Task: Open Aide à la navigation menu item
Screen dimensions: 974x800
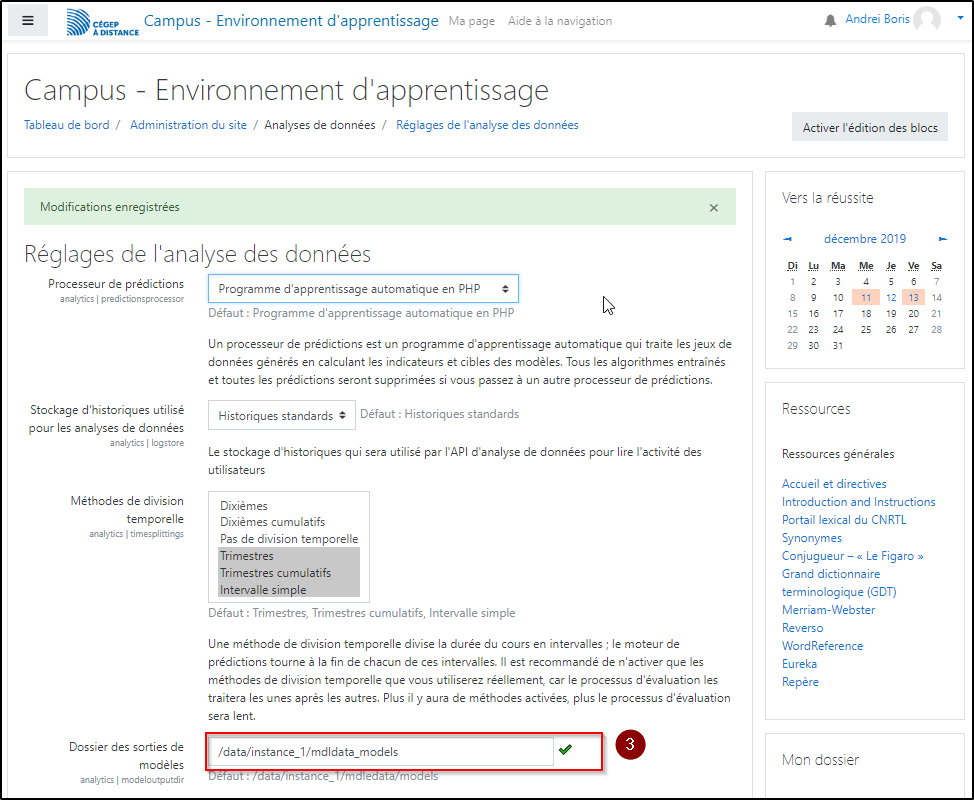Action: click(x=559, y=21)
